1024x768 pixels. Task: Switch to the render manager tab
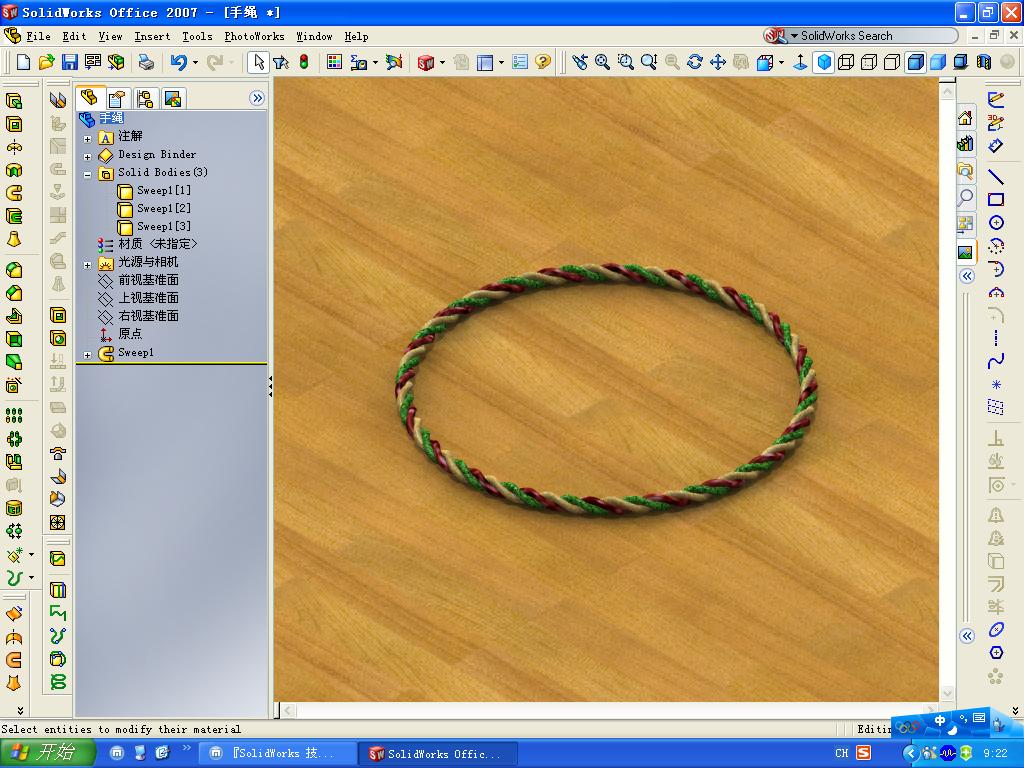[173, 99]
